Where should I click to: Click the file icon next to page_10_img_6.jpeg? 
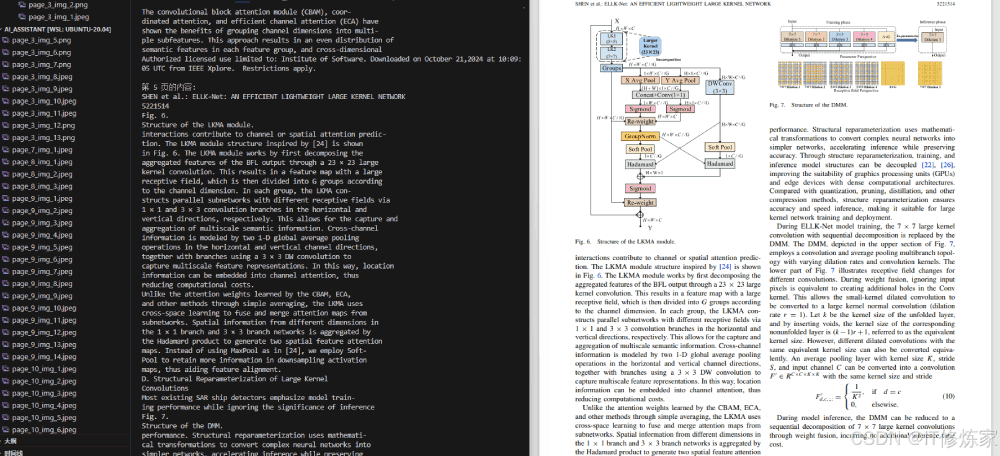pos(6,430)
